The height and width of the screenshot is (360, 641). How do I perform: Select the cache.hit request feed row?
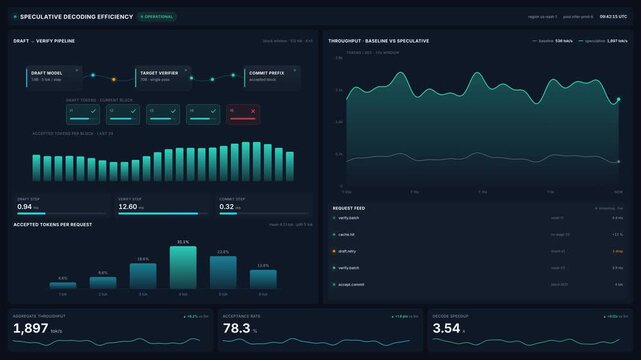tap(477, 235)
